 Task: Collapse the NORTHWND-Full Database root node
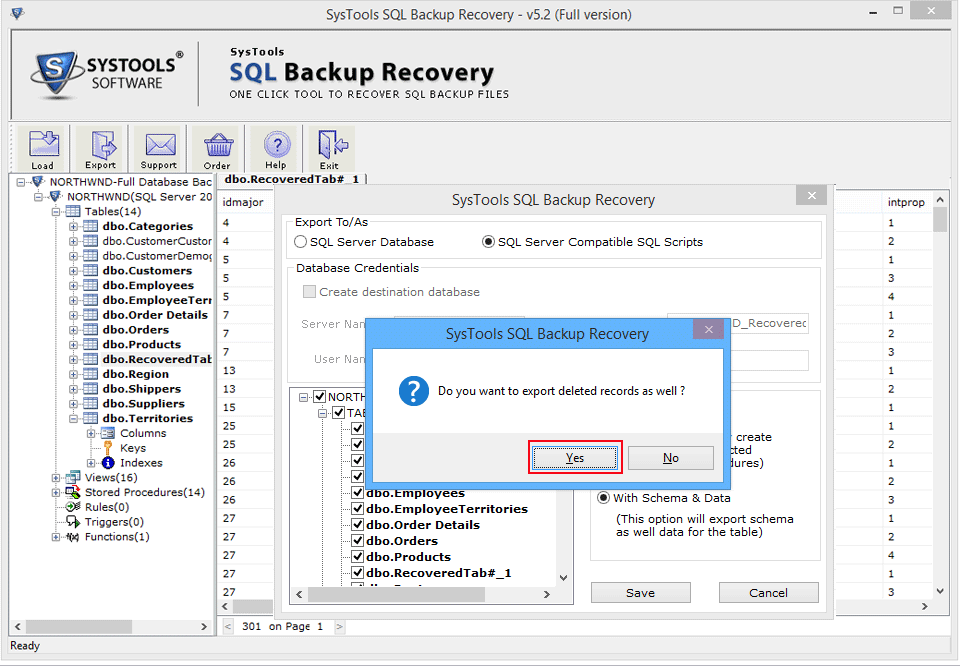pos(21,182)
